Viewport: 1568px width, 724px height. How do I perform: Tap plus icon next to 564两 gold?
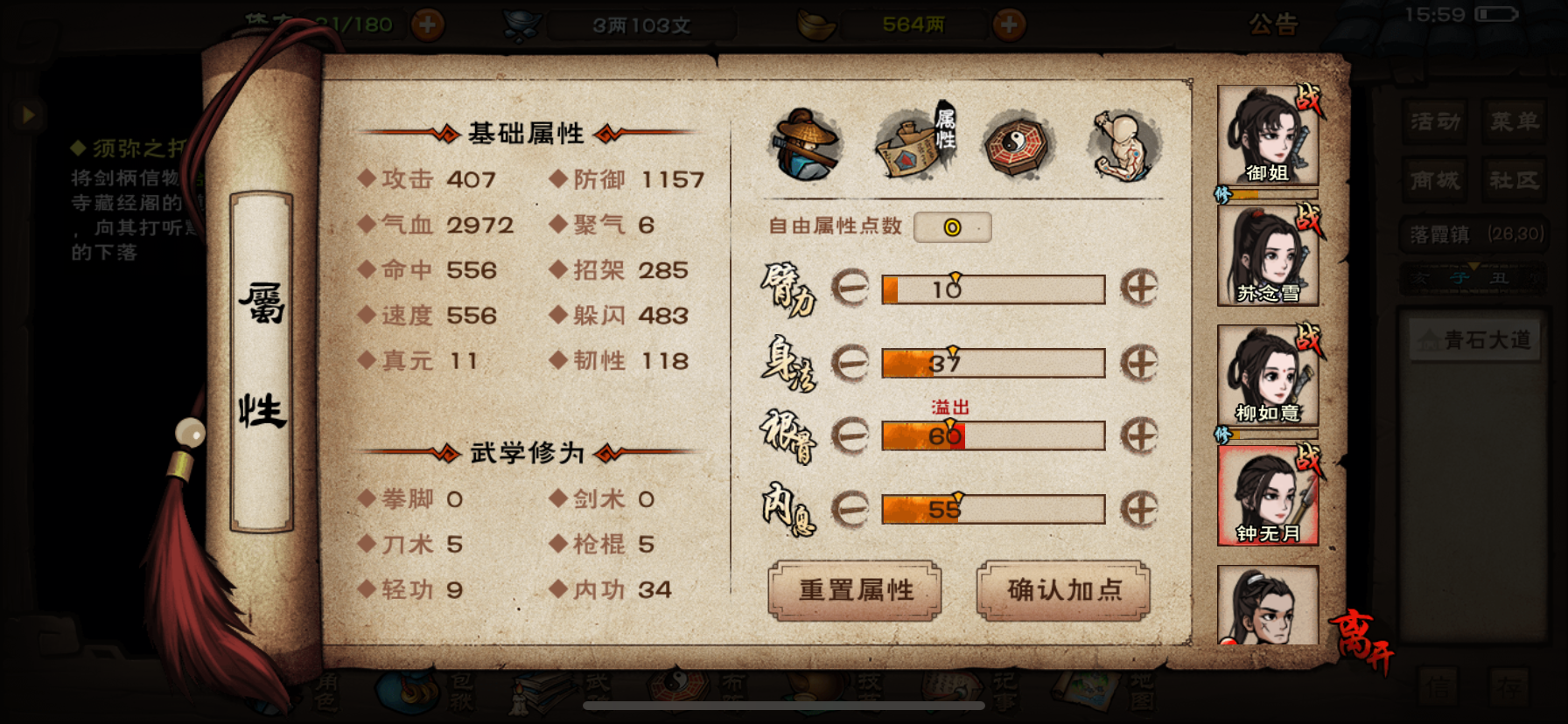point(1009,24)
